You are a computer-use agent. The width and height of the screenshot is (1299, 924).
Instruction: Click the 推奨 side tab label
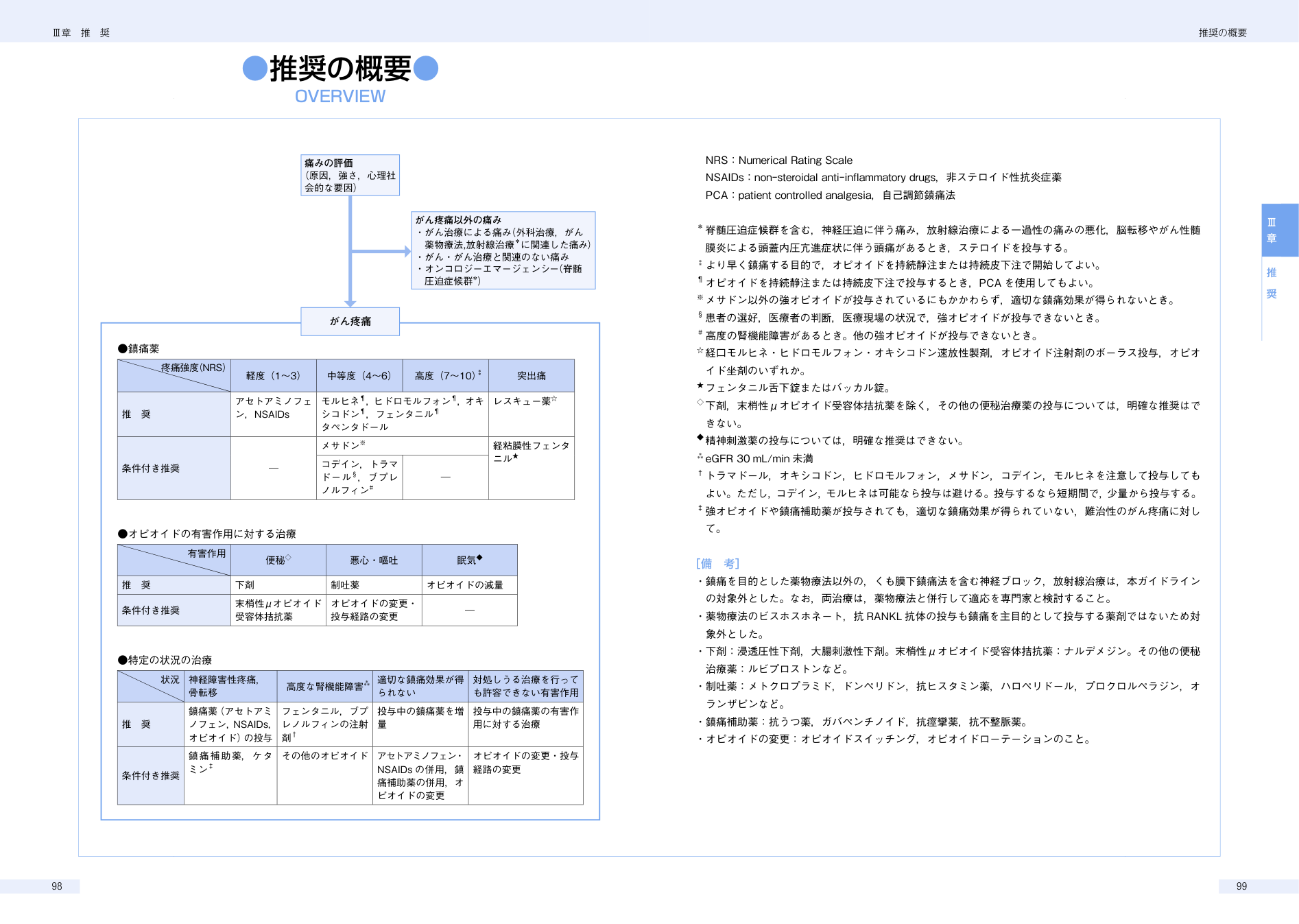point(1272,283)
